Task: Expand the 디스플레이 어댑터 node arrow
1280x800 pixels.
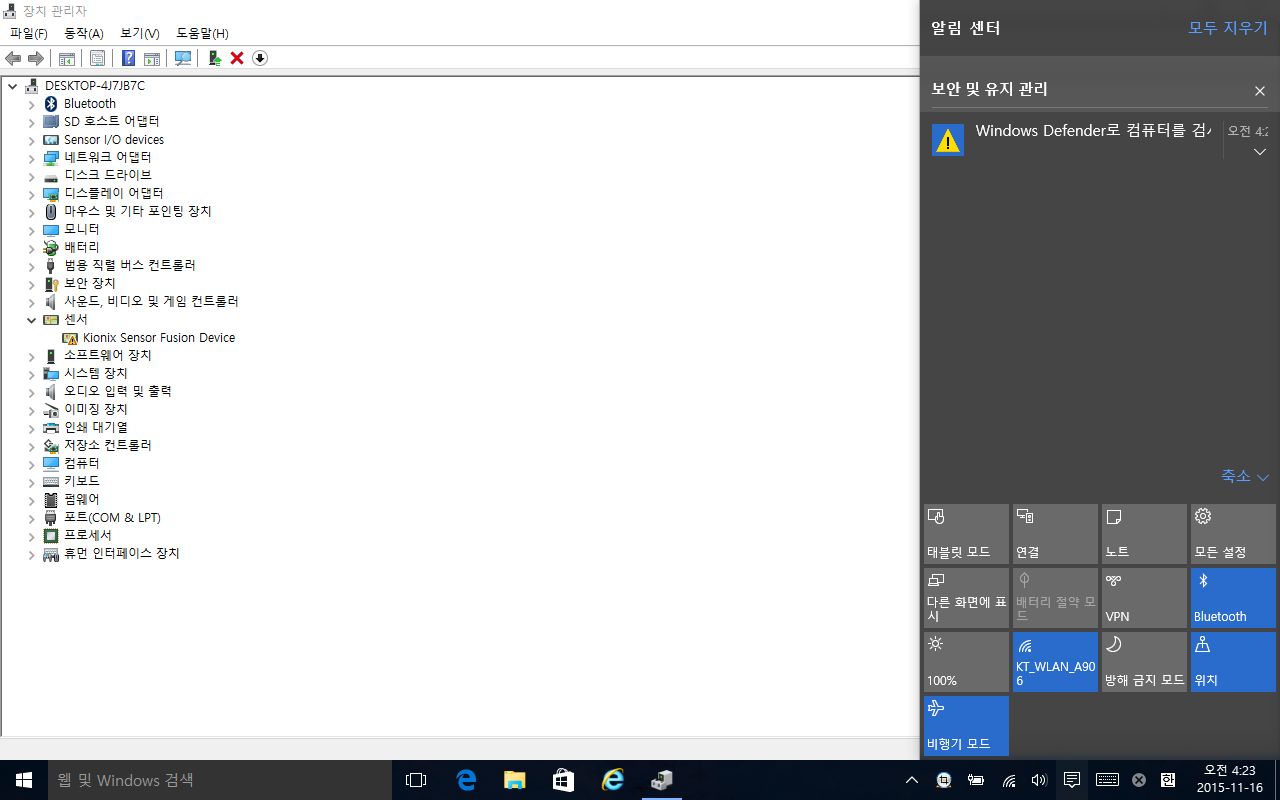Action: [x=31, y=194]
